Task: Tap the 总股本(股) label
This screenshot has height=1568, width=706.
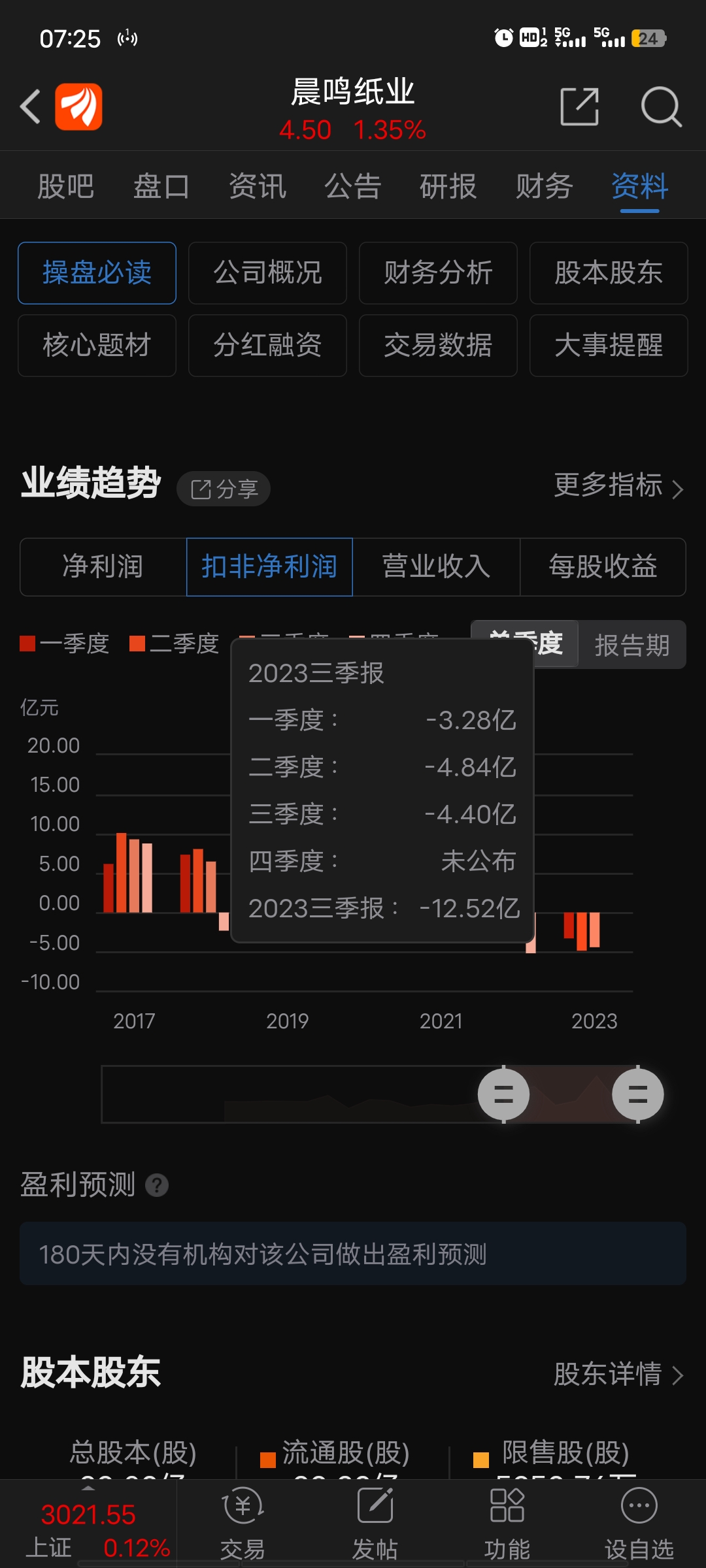Action: 133,1452
